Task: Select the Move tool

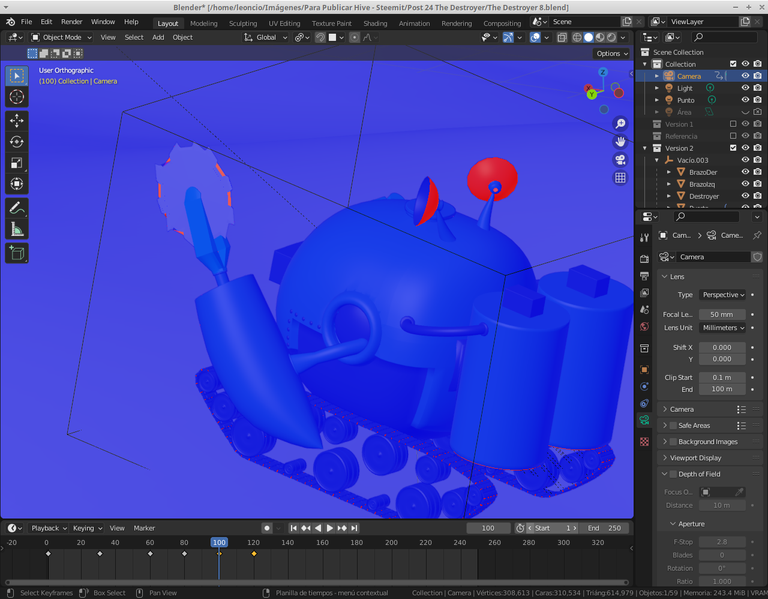Action: [x=17, y=121]
